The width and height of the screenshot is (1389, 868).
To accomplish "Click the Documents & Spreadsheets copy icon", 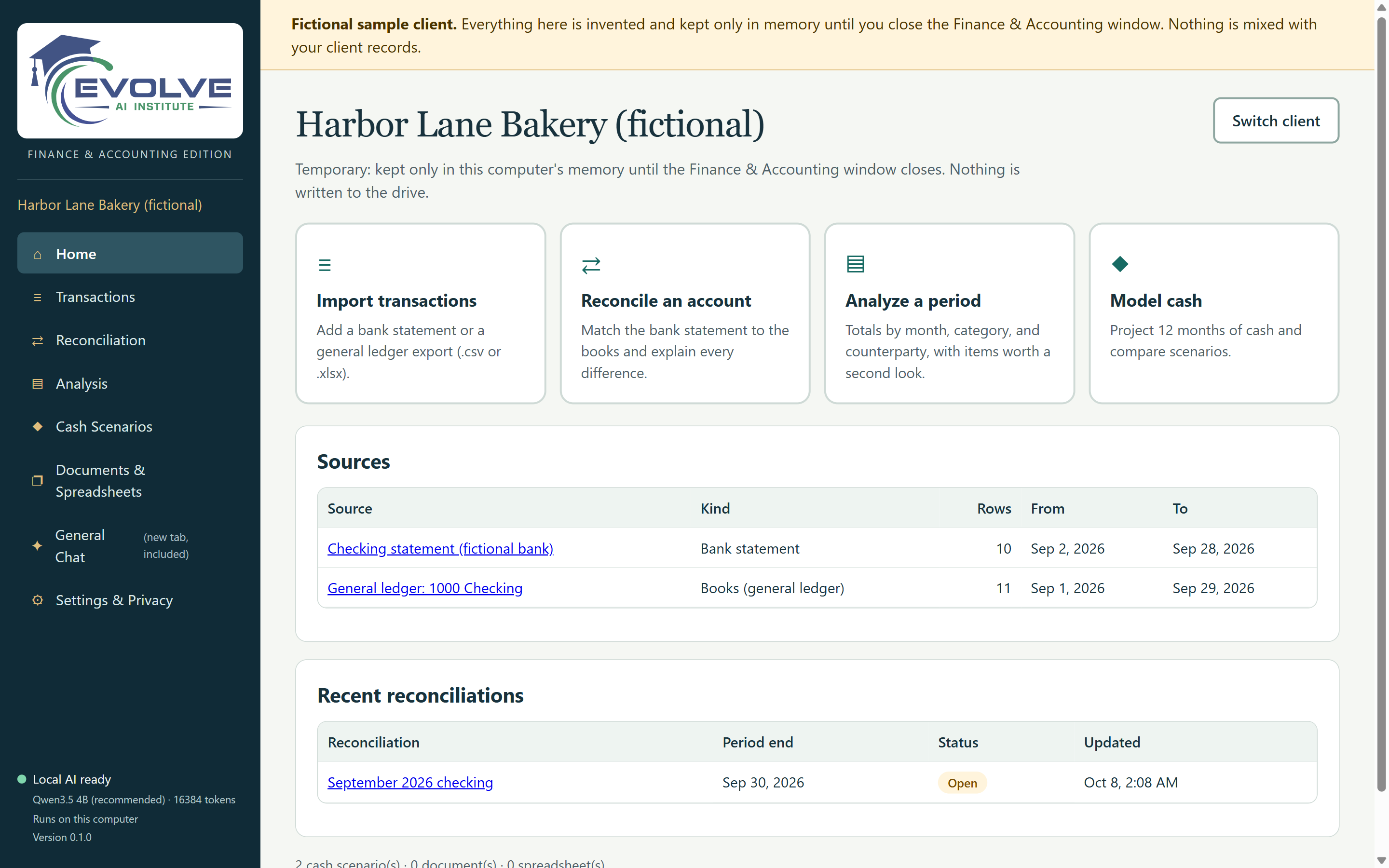I will tap(37, 480).
